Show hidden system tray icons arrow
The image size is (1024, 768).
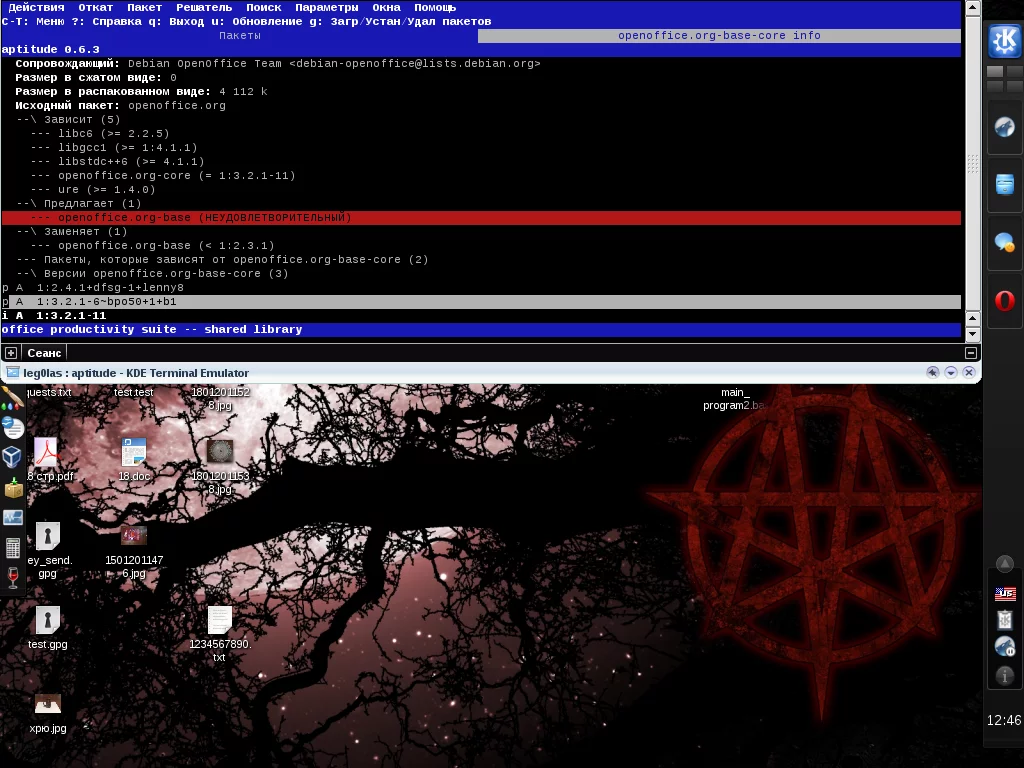[x=1004, y=564]
